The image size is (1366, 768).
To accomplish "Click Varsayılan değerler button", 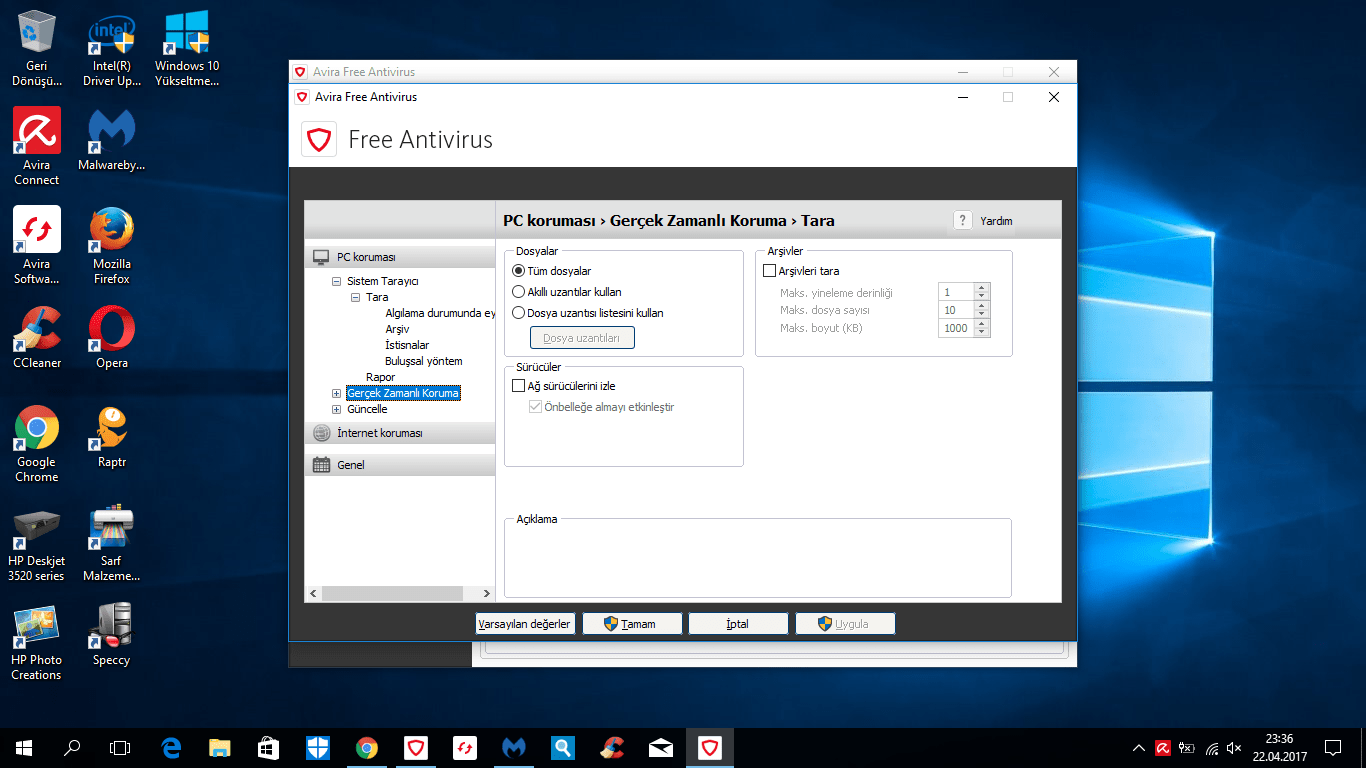I will (524, 624).
